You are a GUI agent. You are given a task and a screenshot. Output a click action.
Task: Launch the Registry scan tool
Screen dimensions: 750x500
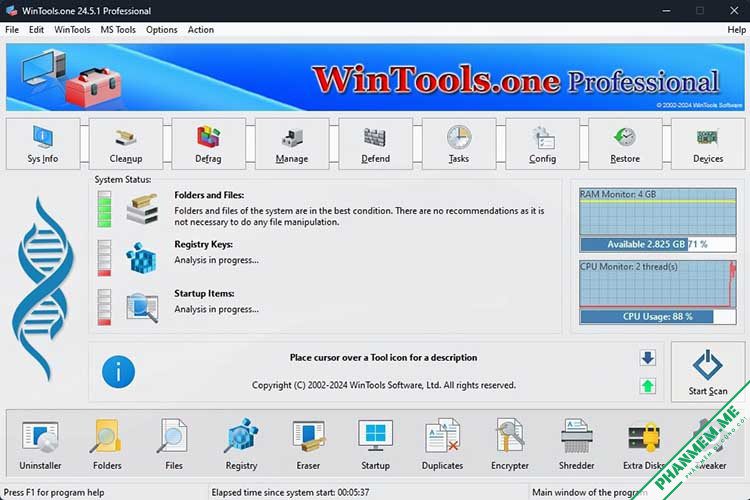pos(241,444)
